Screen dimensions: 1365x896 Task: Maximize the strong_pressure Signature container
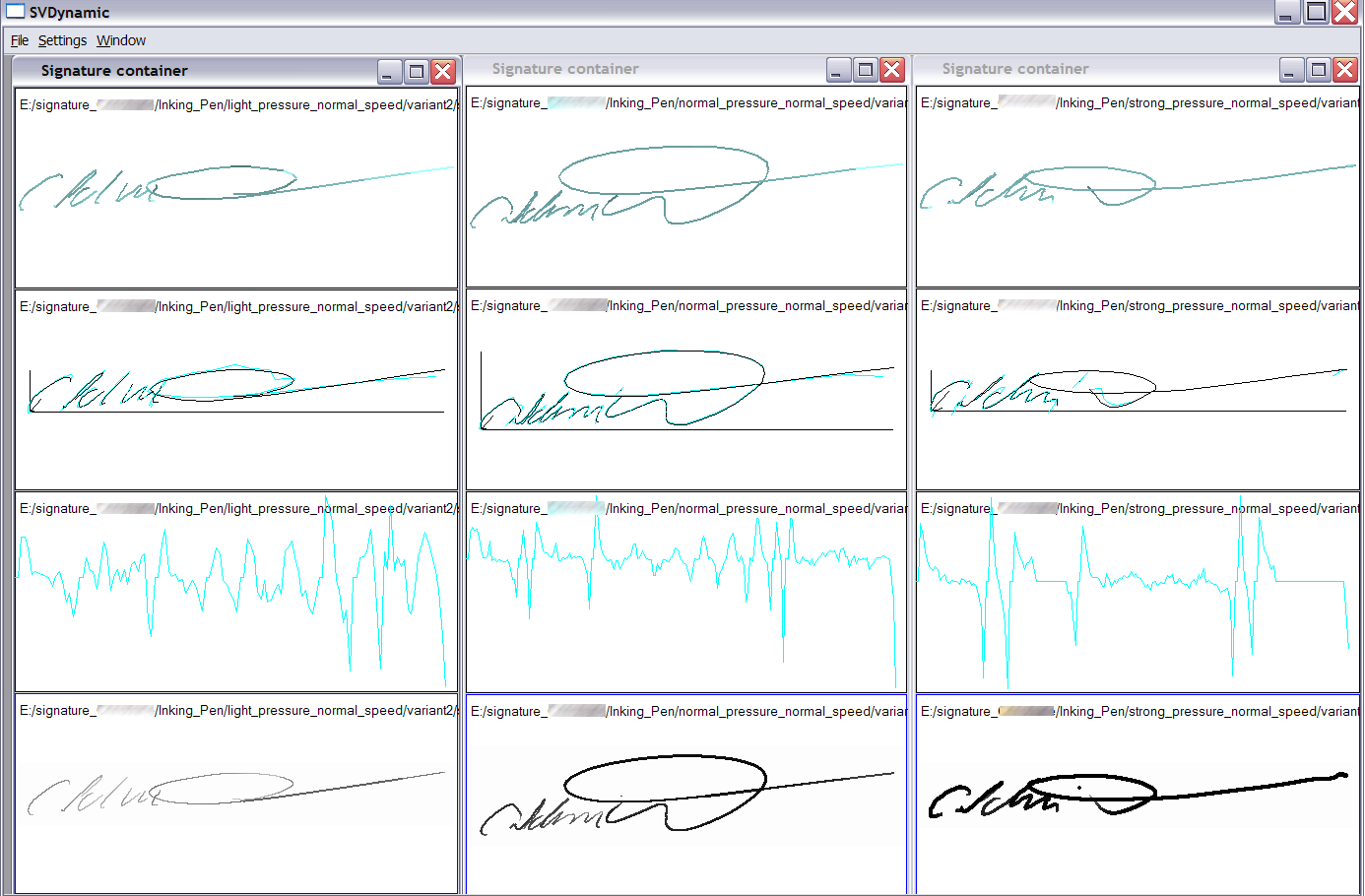click(1319, 69)
